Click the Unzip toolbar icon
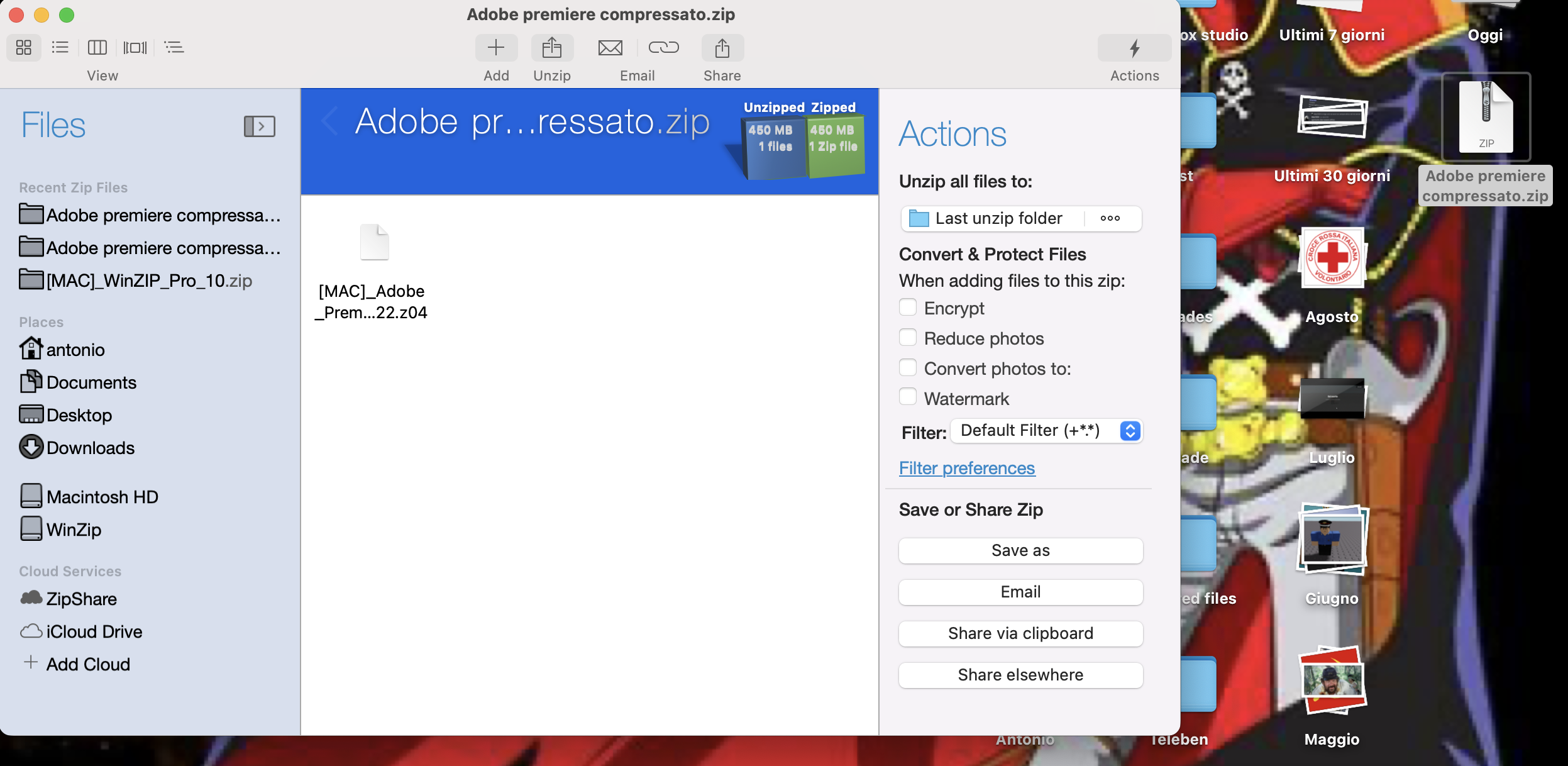The width and height of the screenshot is (1568, 766). [x=552, y=48]
